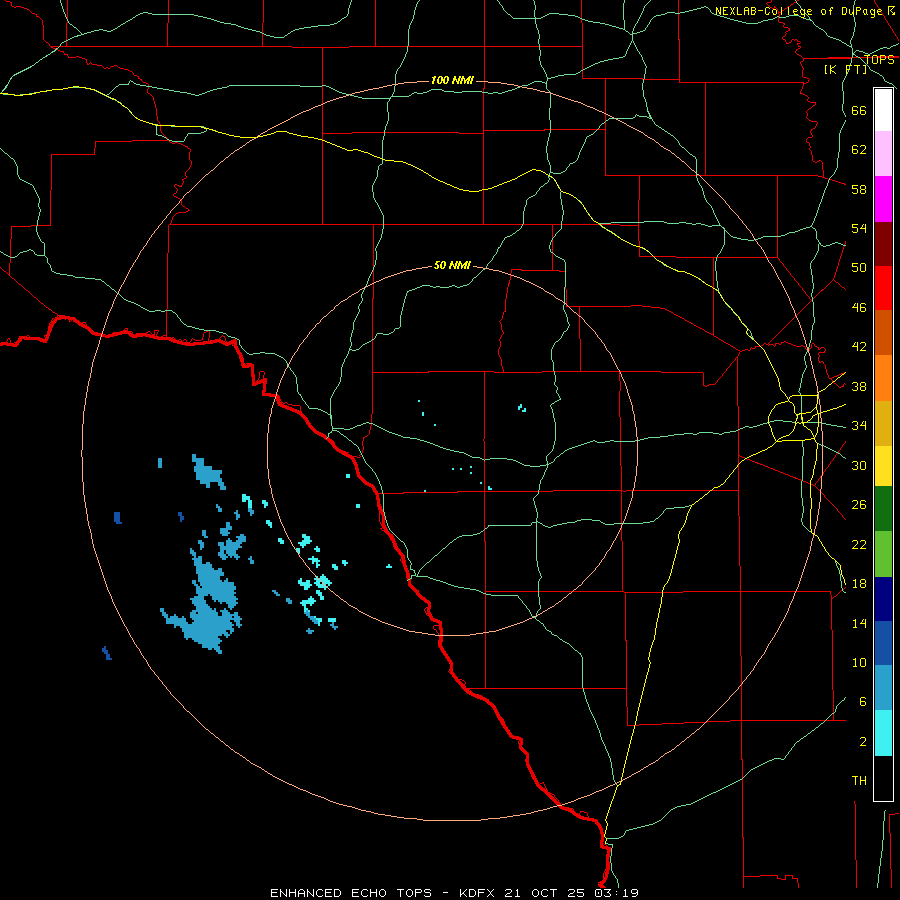Select the light green legend swatch
The image size is (900, 900).
(x=883, y=554)
